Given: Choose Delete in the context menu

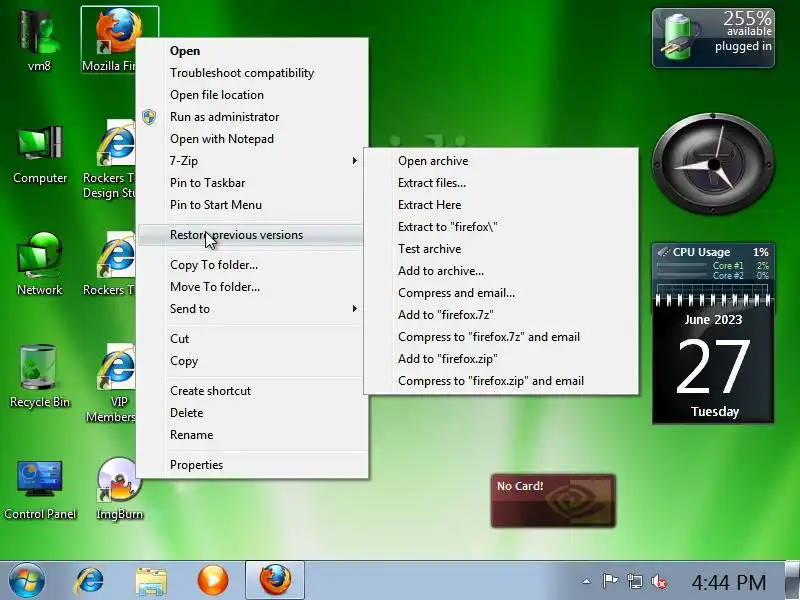Looking at the screenshot, I should (x=253, y=413).
